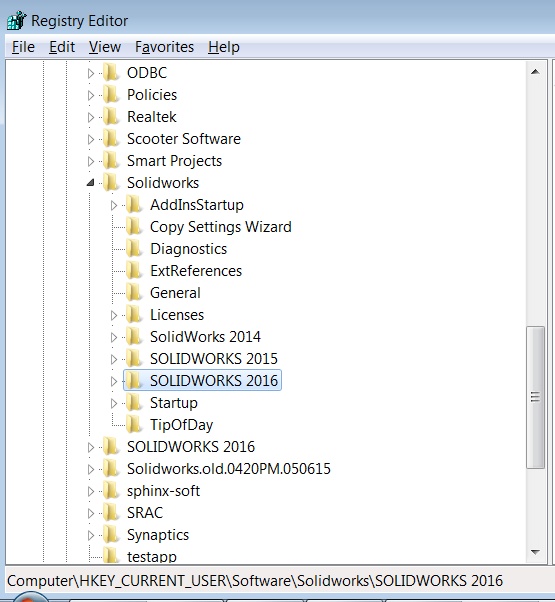The height and width of the screenshot is (602, 555).
Task: Expand the Licenses key
Action: (x=114, y=315)
